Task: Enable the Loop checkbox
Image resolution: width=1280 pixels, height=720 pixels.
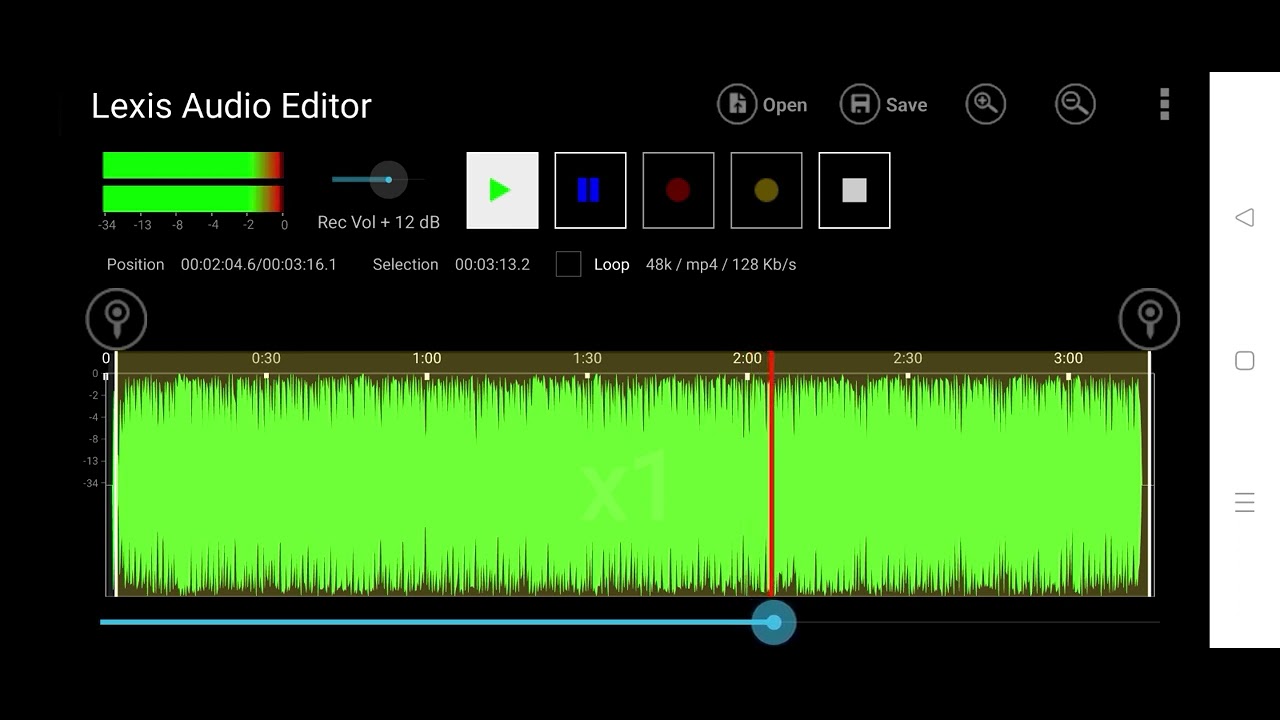Action: (568, 264)
